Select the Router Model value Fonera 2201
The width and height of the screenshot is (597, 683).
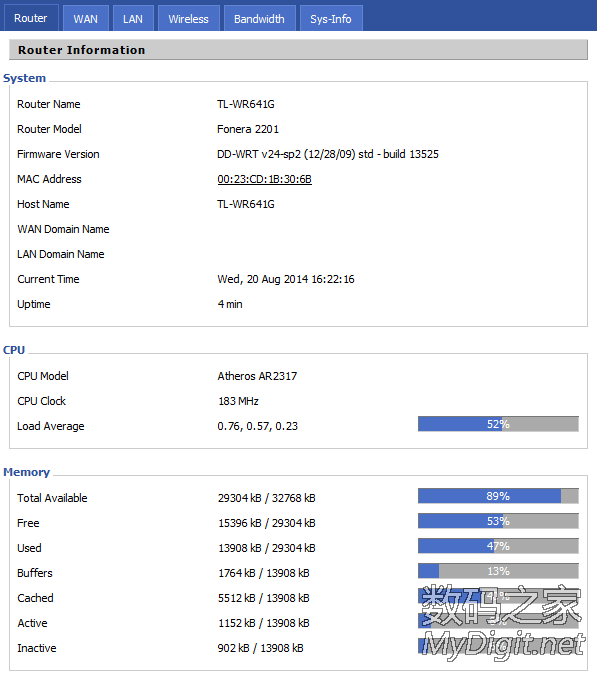[x=248, y=129]
